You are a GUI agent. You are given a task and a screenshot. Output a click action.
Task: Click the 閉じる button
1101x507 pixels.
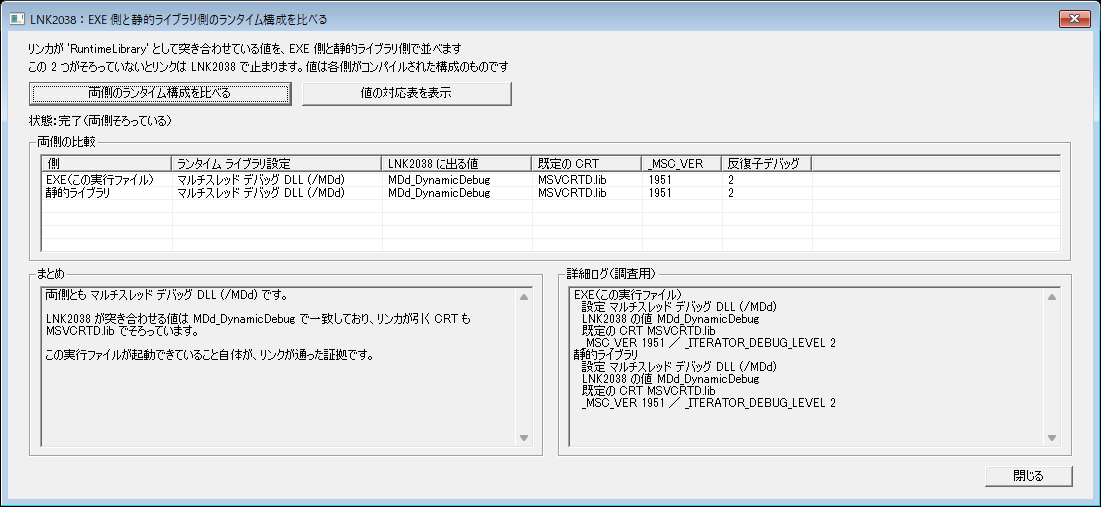click(1029, 475)
